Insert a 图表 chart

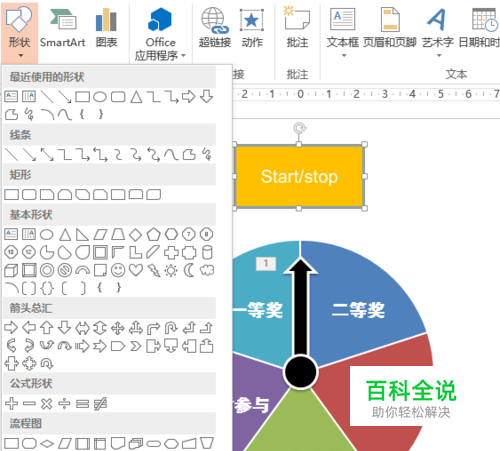click(x=106, y=29)
